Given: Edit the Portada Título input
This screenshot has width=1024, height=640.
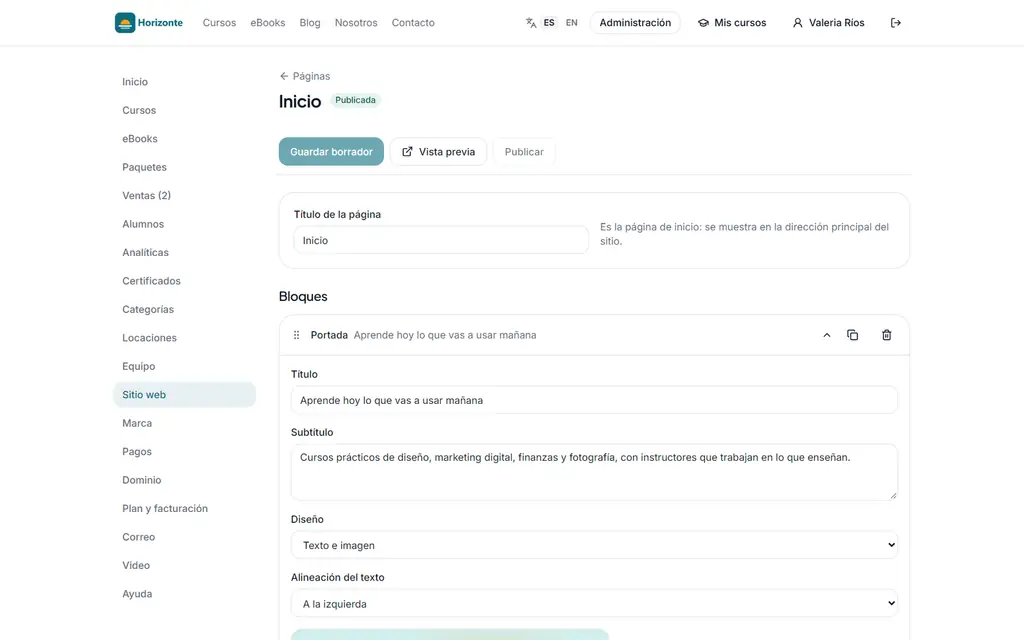Looking at the screenshot, I should [x=594, y=400].
